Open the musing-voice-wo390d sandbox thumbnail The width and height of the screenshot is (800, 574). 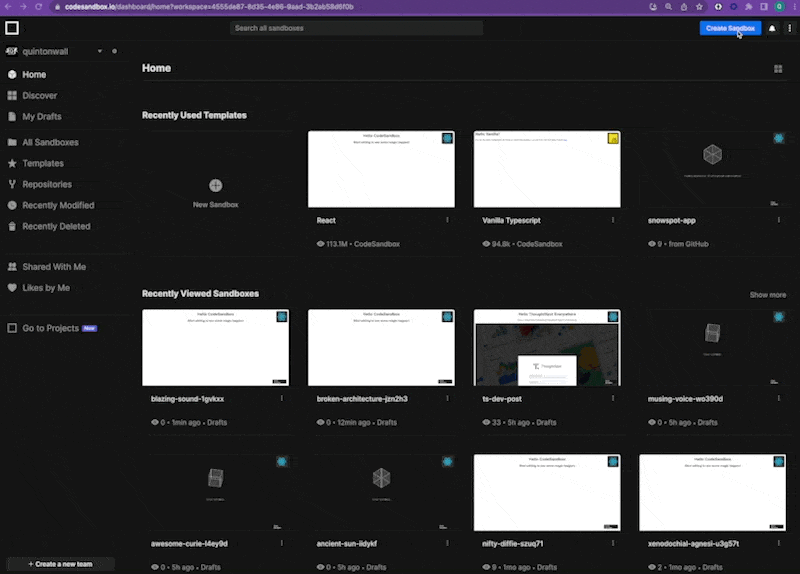tap(712, 347)
